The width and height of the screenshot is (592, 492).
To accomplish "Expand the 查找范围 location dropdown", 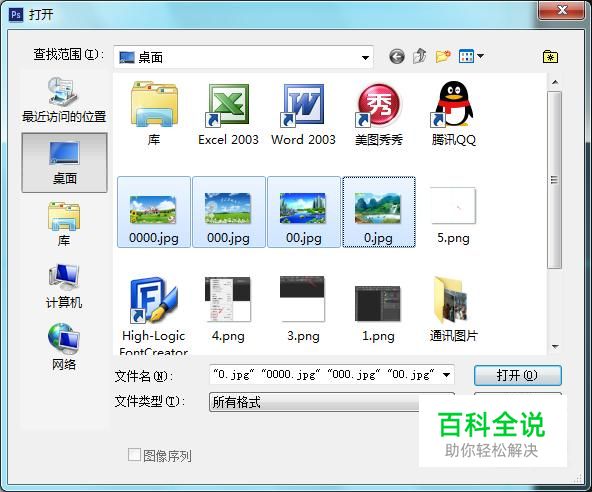I will 365,57.
